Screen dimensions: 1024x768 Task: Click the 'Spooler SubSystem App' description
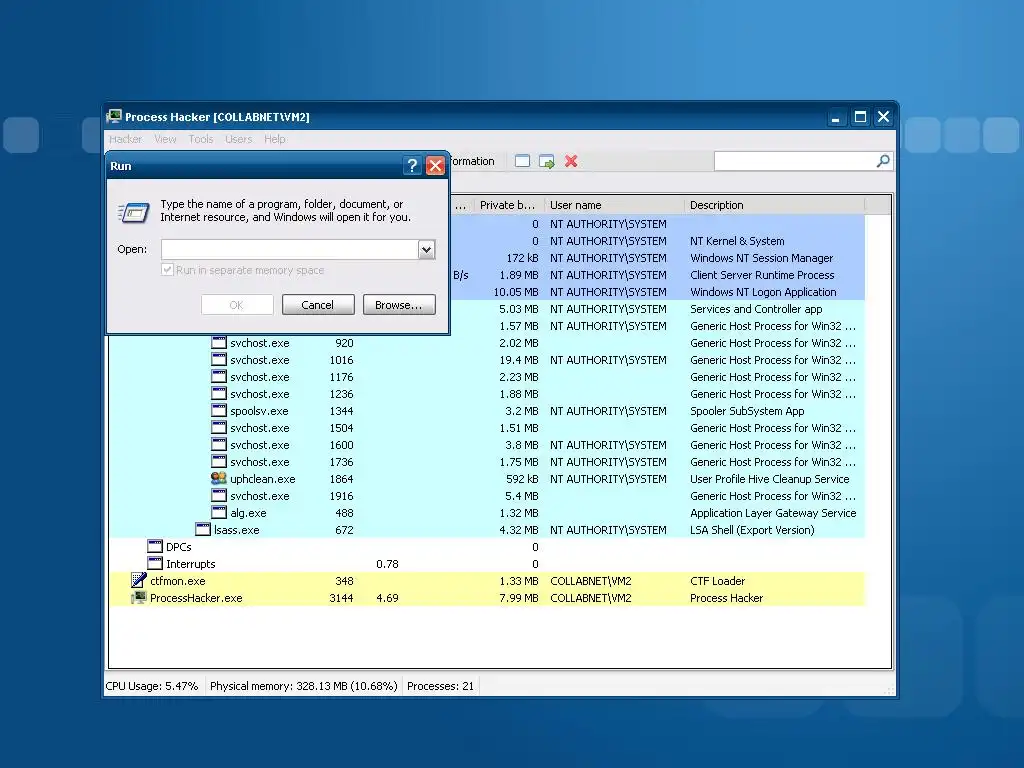click(747, 411)
